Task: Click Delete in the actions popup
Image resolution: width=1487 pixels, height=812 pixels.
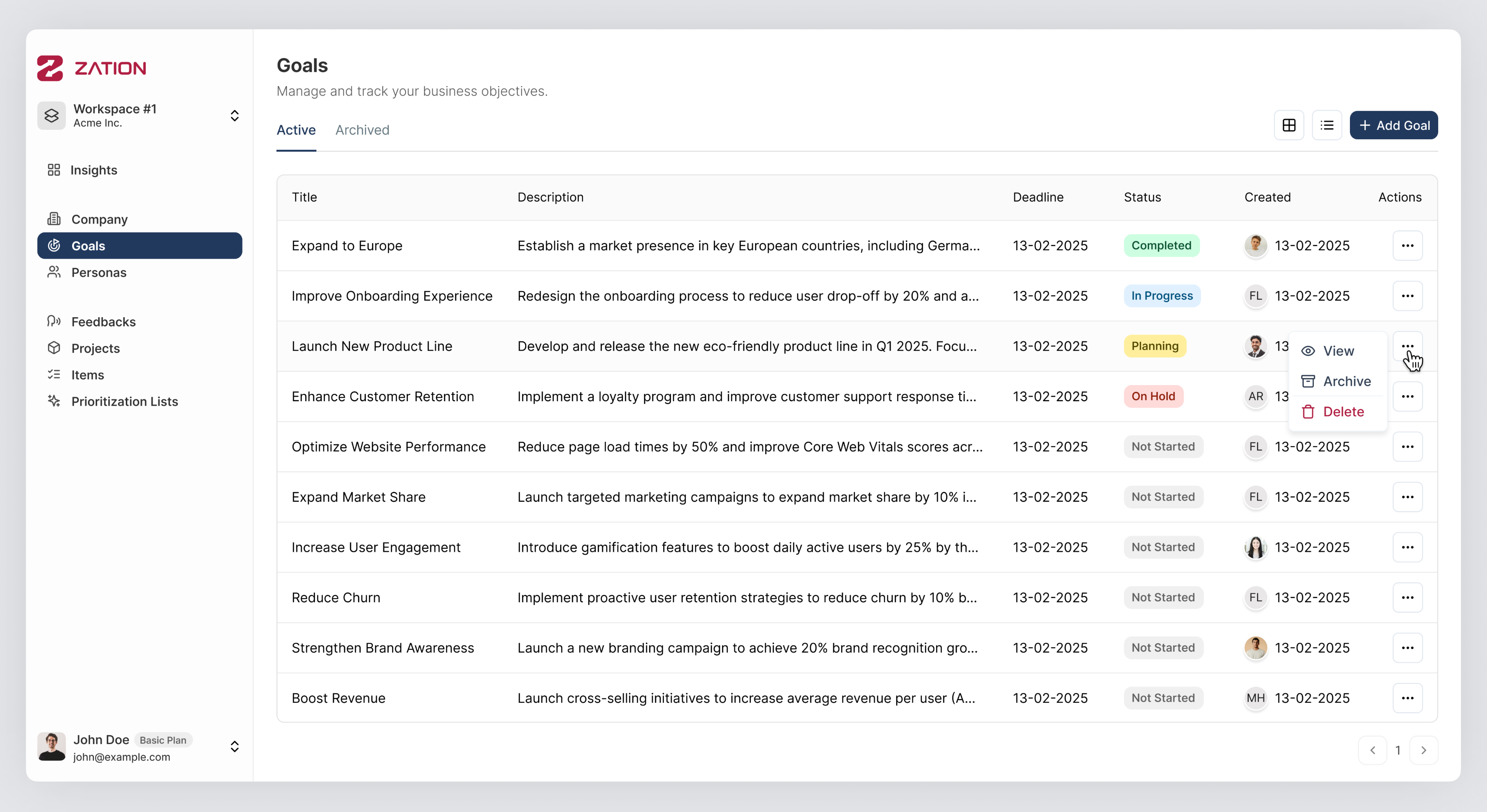Action: pos(1343,411)
